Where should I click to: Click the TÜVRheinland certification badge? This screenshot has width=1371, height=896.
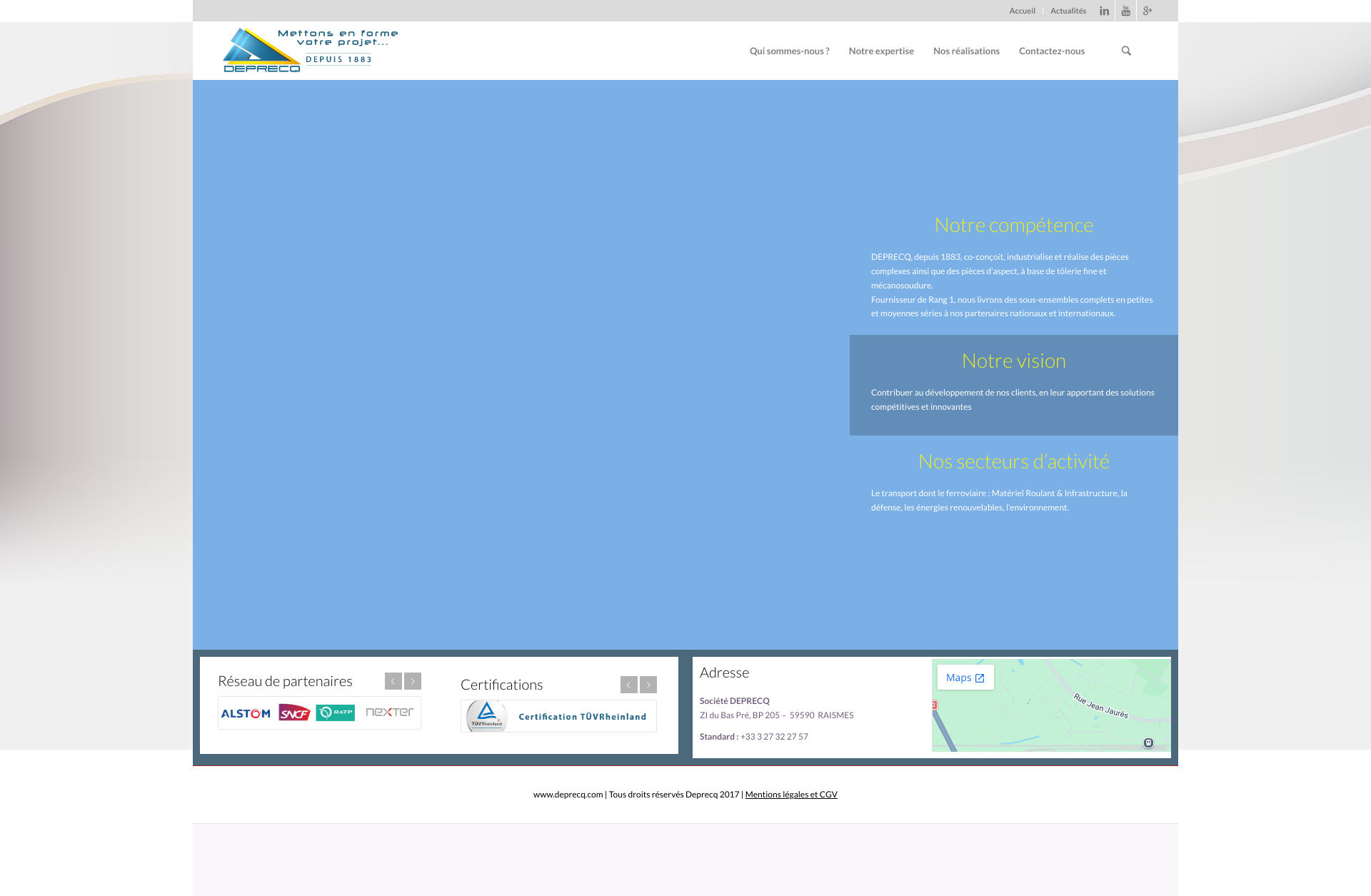(487, 715)
